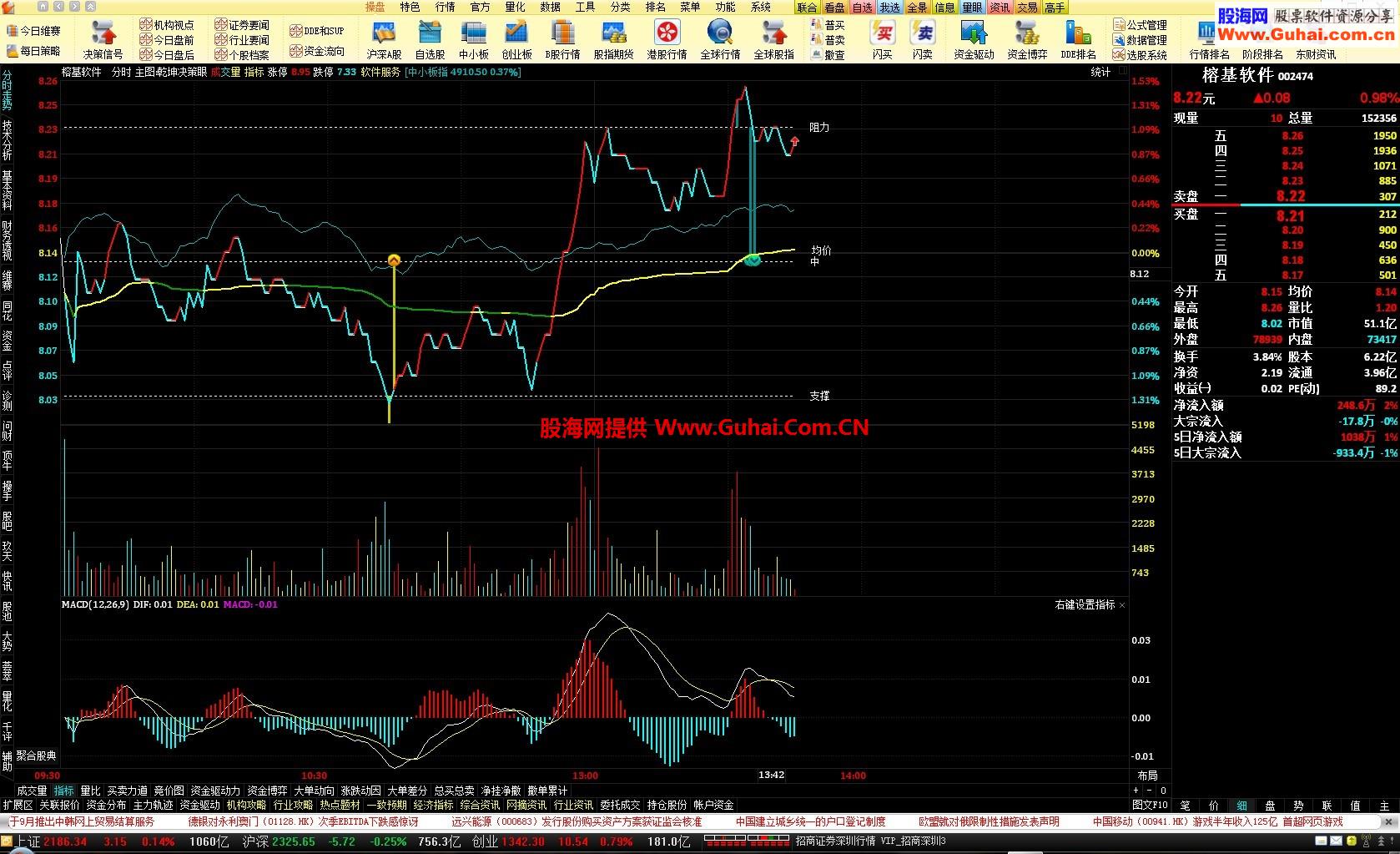Open 远兴能源 news ticker headline
Screen dimensions: 1400x854
pos(577,821)
